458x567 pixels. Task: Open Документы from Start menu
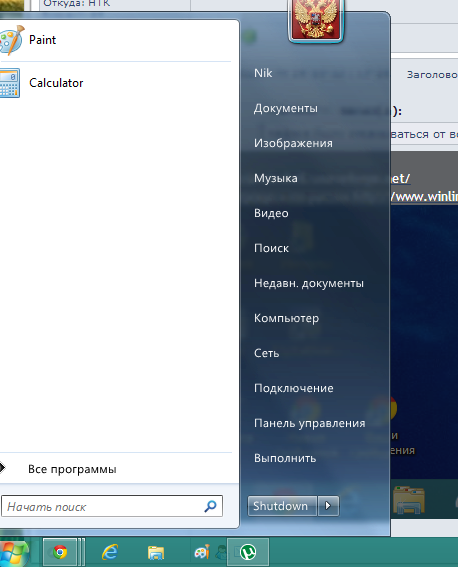[286, 108]
